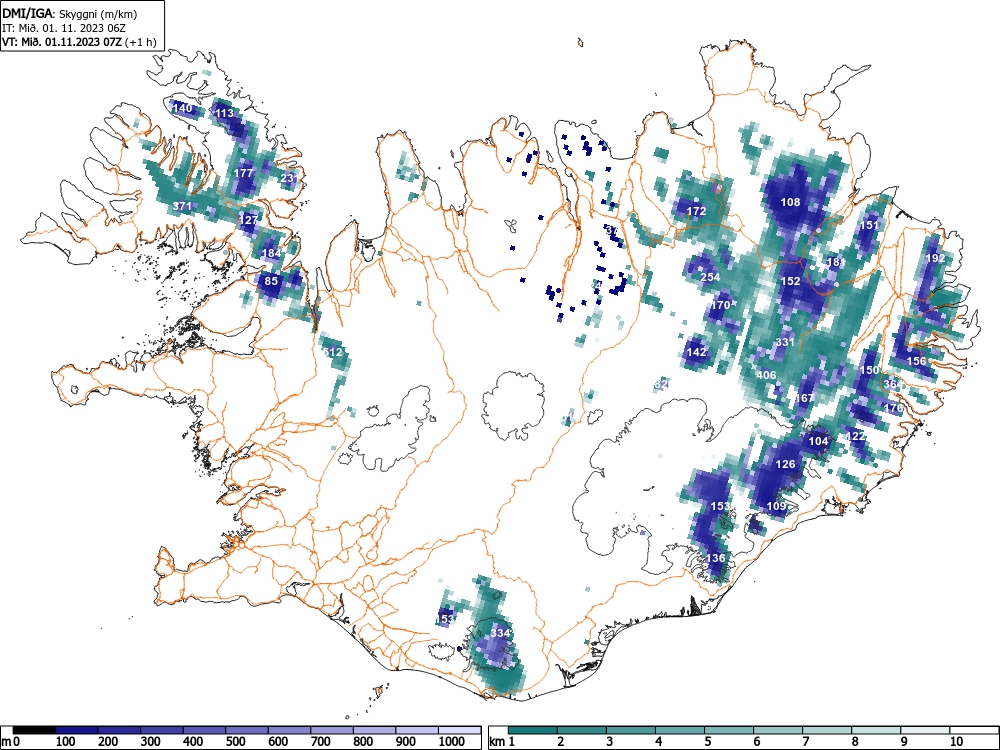Click the '100' label on the meter legend
Image resolution: width=1000 pixels, height=750 pixels.
66,742
